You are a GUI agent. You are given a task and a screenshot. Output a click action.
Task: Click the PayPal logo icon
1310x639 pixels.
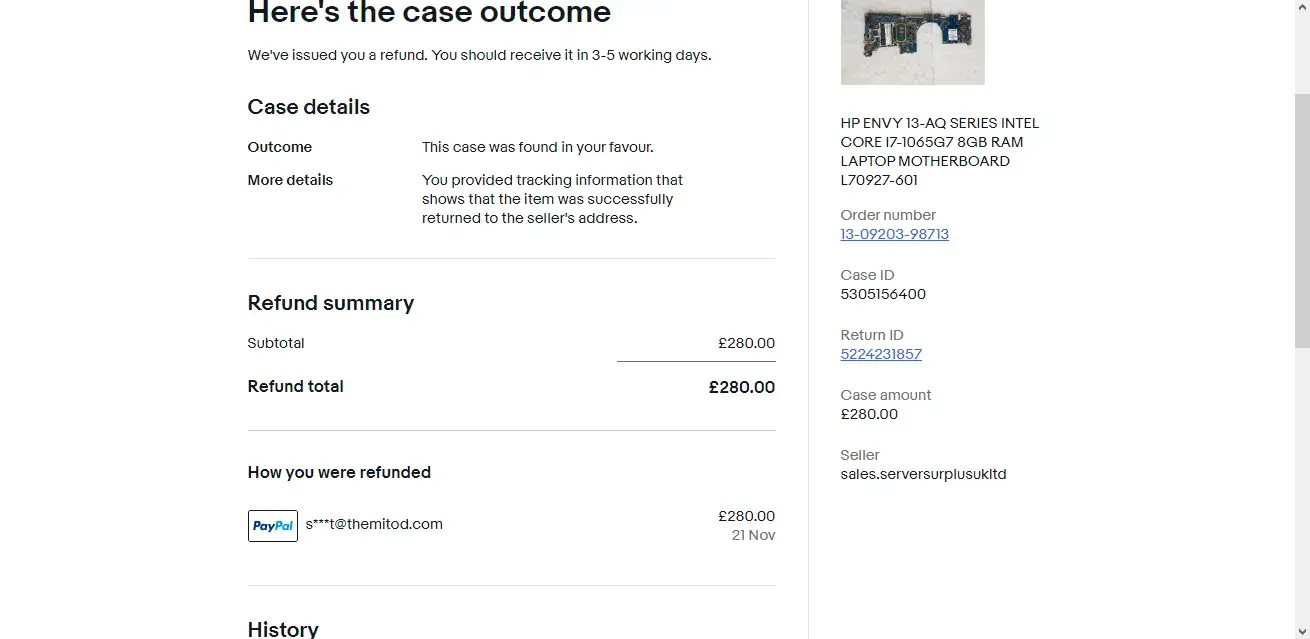(x=272, y=526)
